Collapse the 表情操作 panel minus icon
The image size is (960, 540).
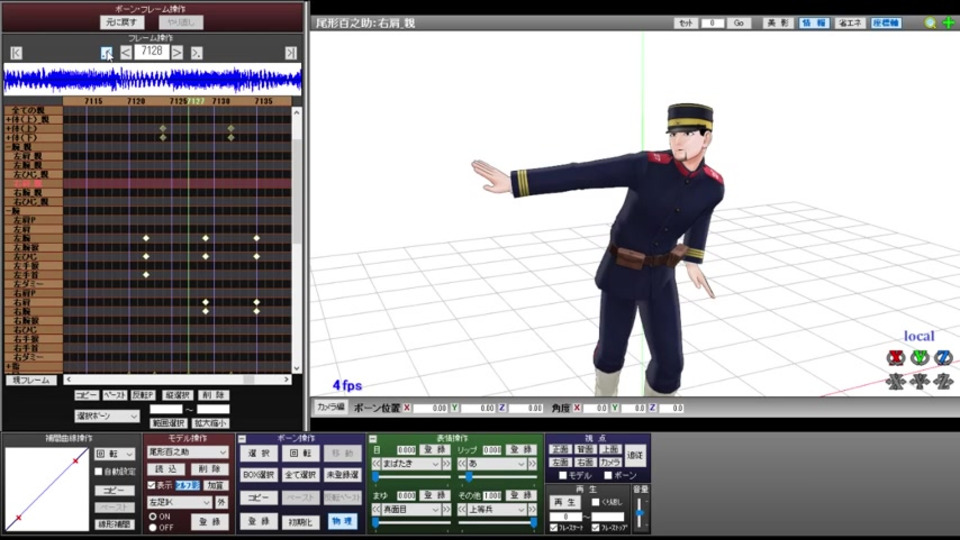tap(373, 439)
